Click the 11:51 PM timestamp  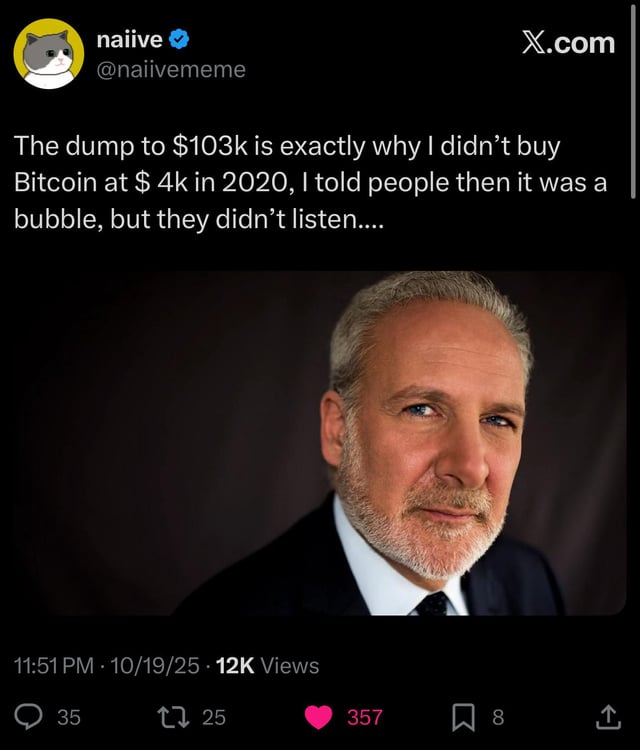(60, 665)
